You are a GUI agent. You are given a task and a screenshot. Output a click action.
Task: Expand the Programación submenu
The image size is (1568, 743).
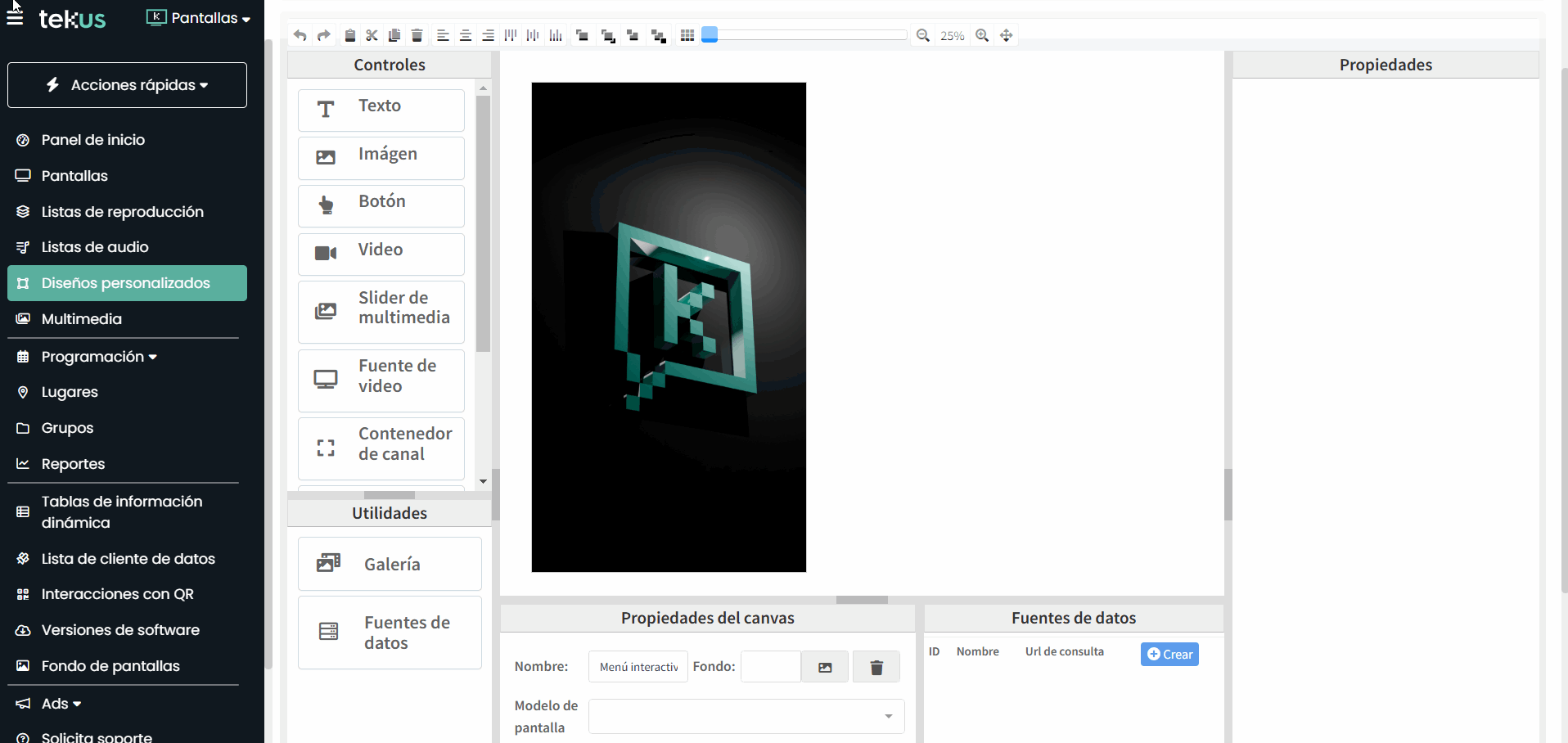tap(98, 357)
